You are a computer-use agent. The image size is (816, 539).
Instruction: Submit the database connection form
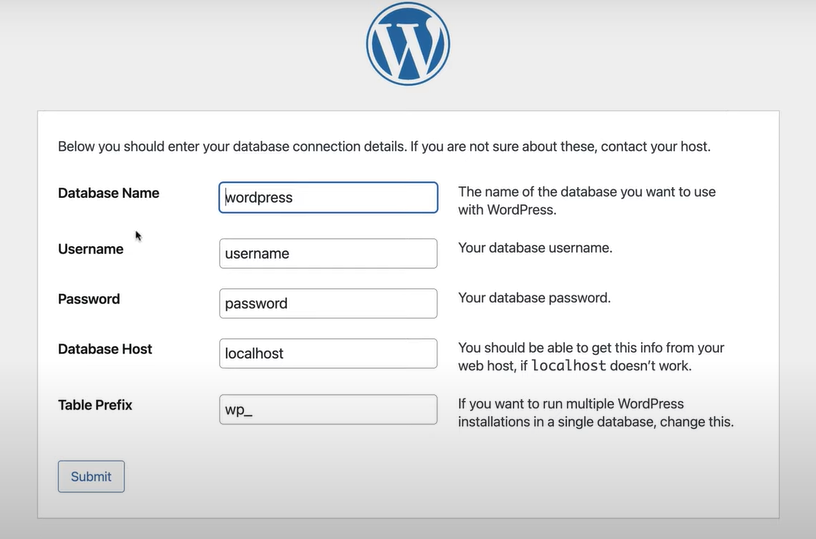click(91, 476)
